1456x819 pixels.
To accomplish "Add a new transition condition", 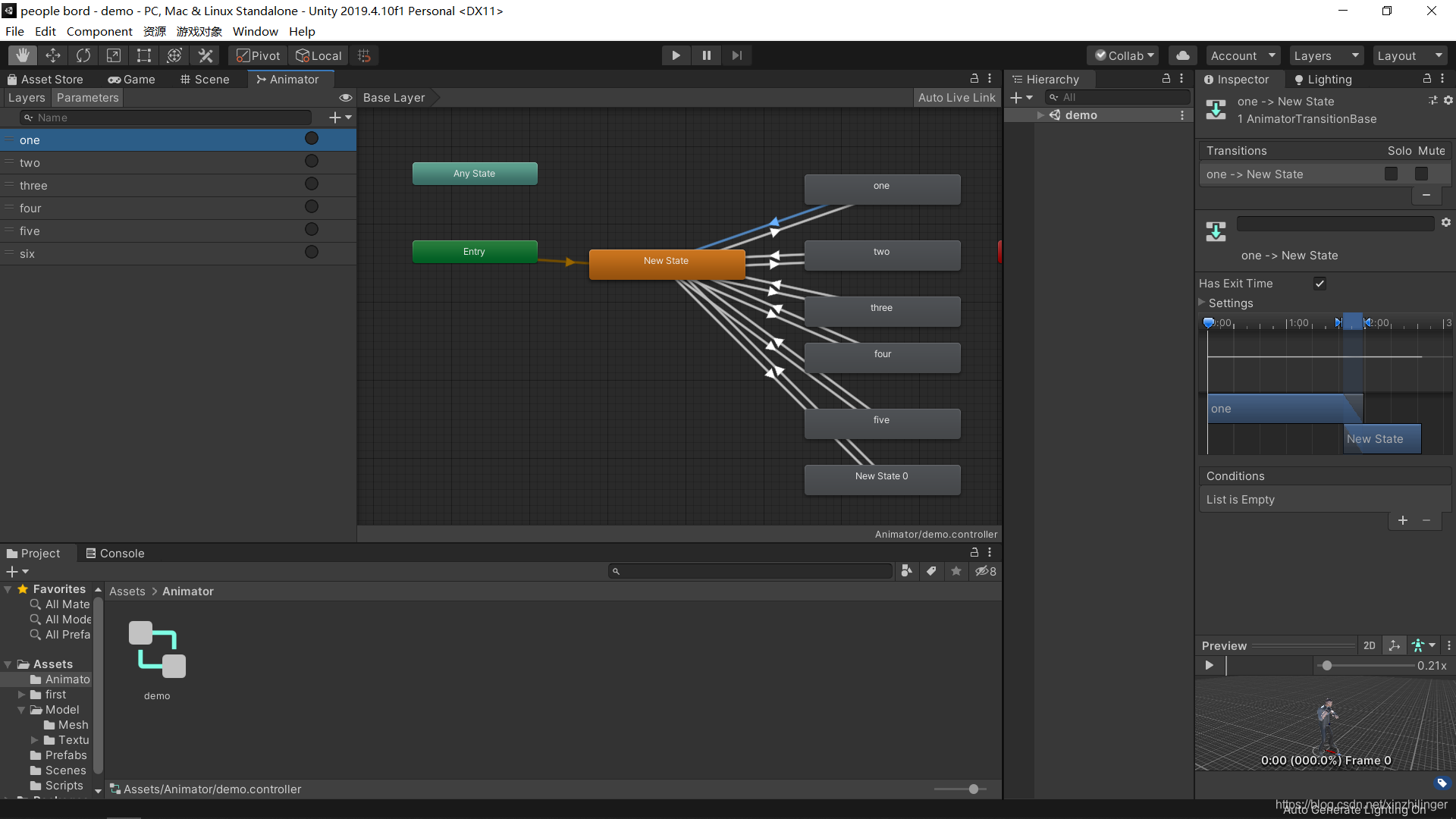I will tap(1402, 520).
